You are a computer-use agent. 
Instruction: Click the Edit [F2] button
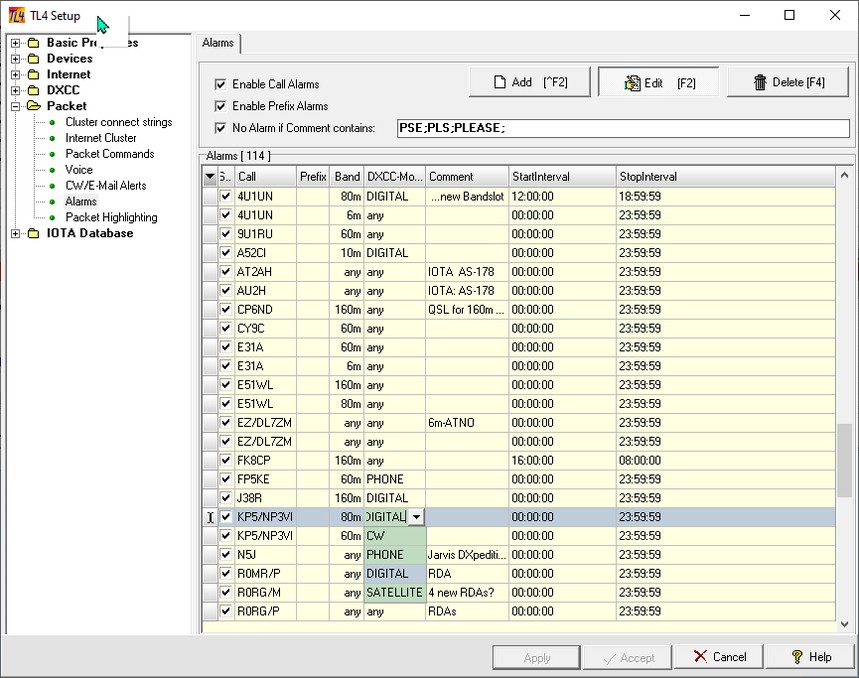tap(658, 82)
